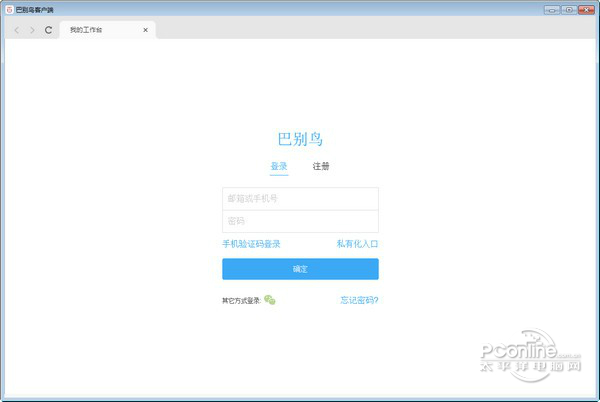
Task: Click the browser back arrow
Action: 16,30
